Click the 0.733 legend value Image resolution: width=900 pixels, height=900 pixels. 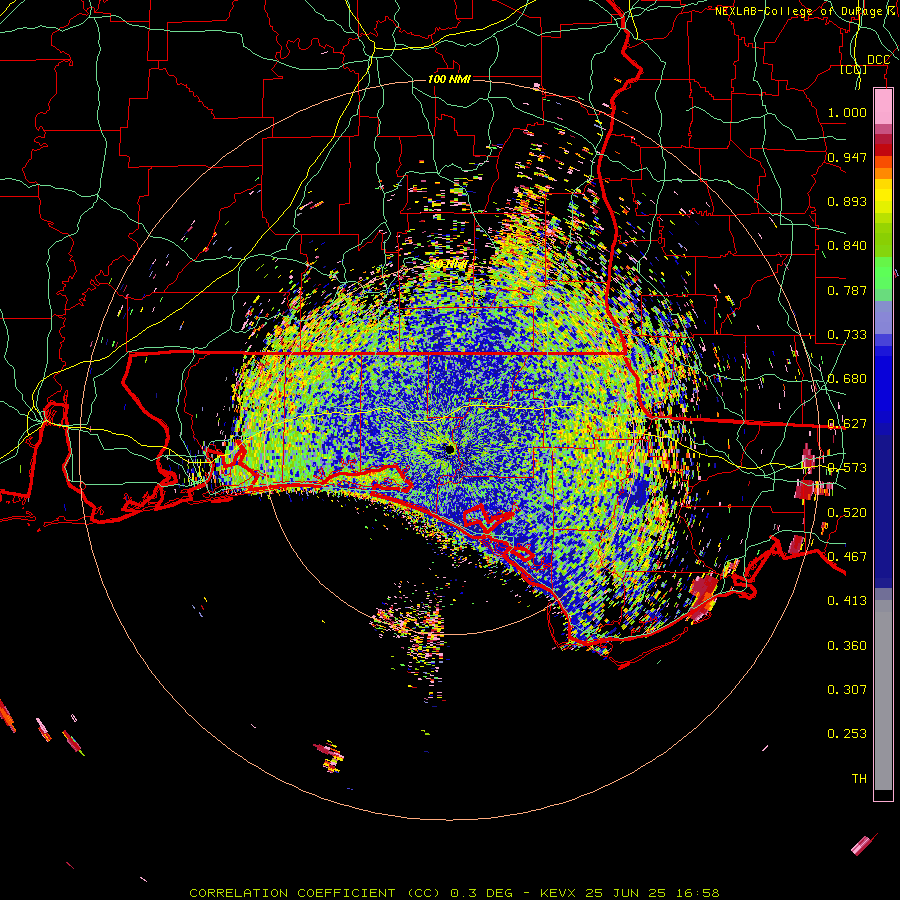pos(847,334)
